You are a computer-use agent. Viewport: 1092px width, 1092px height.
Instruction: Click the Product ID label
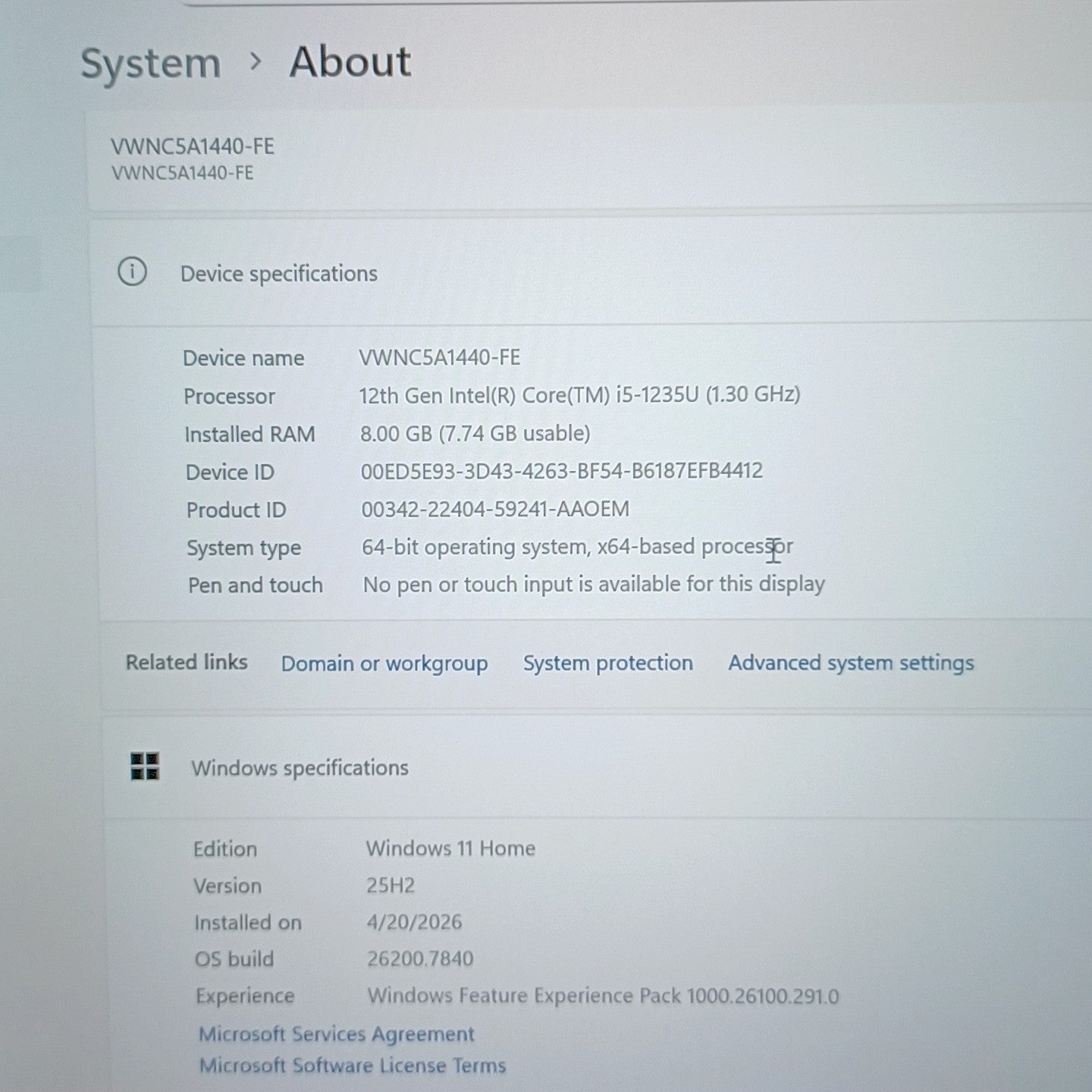click(237, 510)
